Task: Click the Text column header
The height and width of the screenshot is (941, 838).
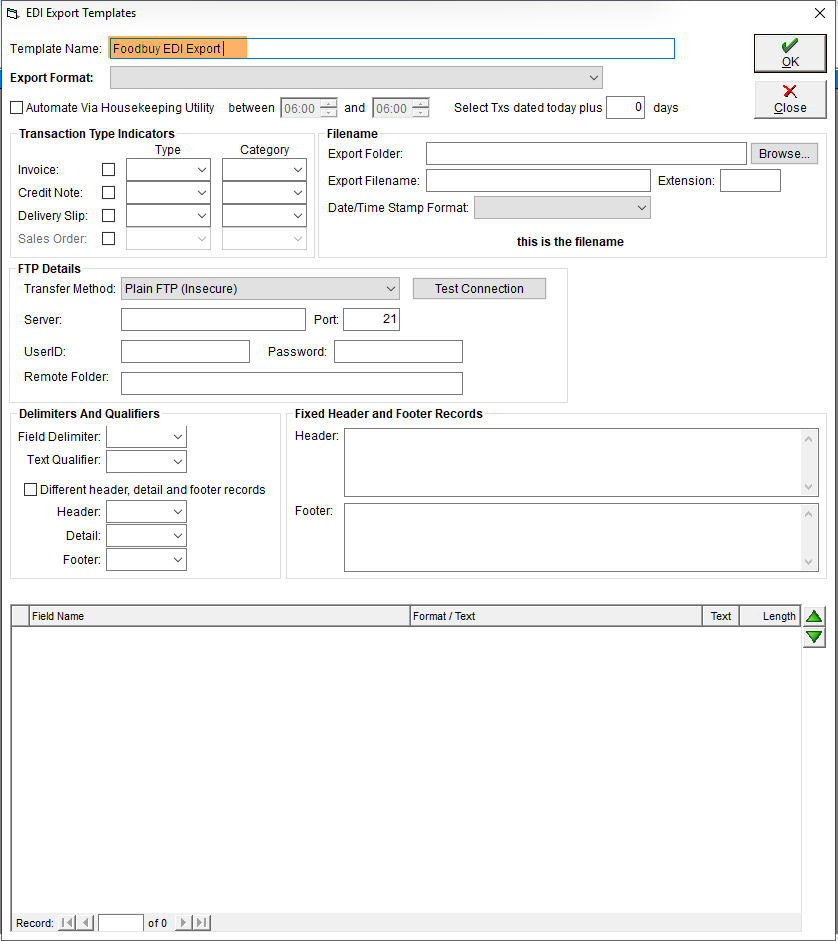Action: click(721, 616)
